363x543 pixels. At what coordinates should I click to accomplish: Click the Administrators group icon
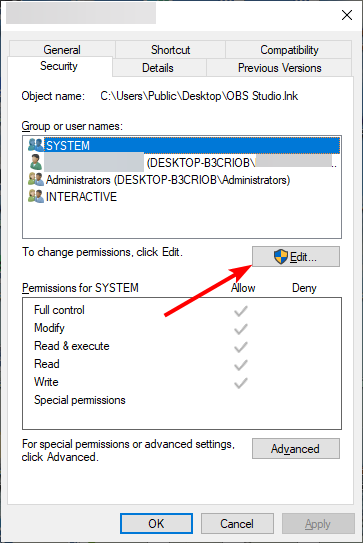pos(36,179)
